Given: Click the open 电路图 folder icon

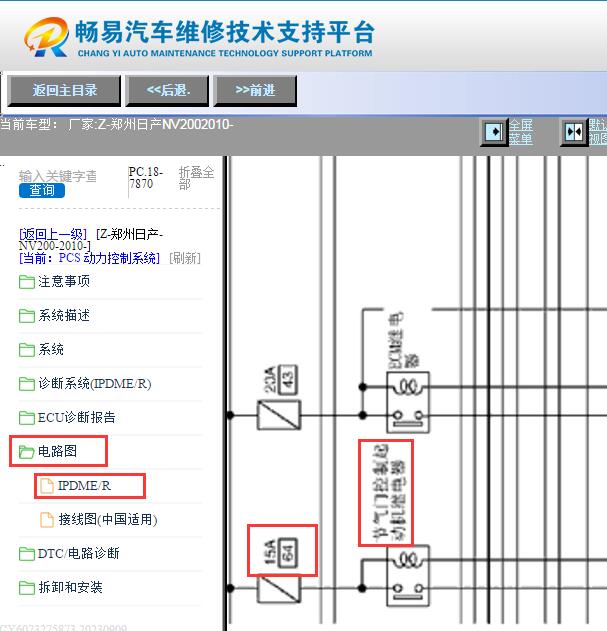Looking at the screenshot, I should pyautogui.click(x=27, y=452).
